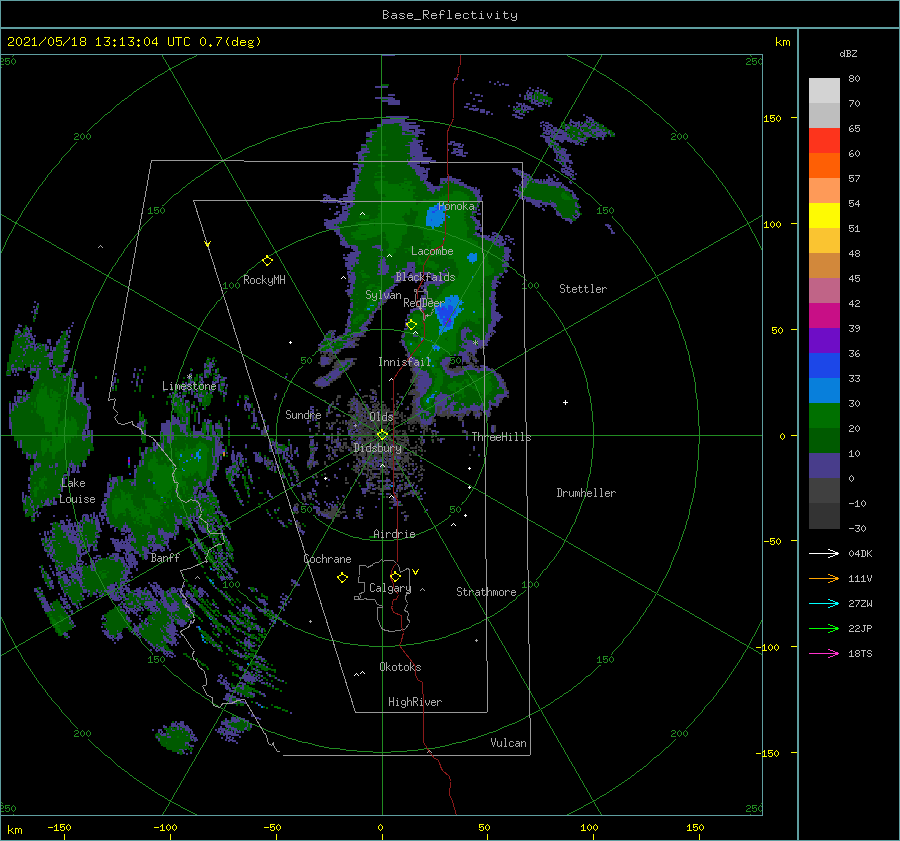Click the RedDeer city label
This screenshot has width=900, height=841.
click(x=424, y=303)
